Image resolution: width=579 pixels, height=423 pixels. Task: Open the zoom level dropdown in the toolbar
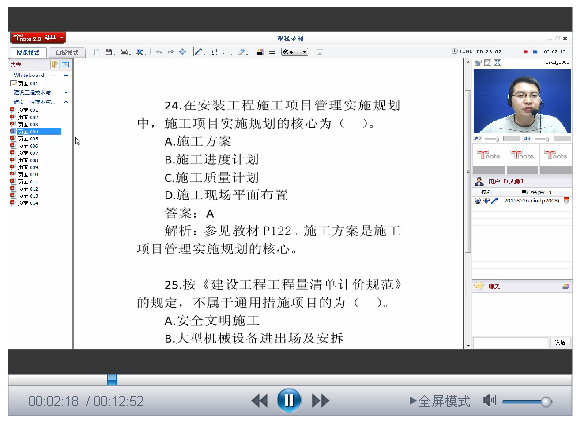tap(294, 52)
